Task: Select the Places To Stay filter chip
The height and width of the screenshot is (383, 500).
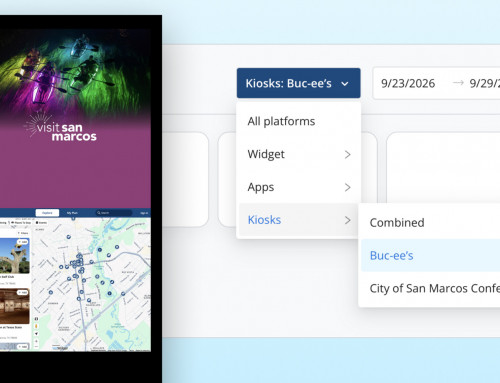Action: [x=21, y=223]
